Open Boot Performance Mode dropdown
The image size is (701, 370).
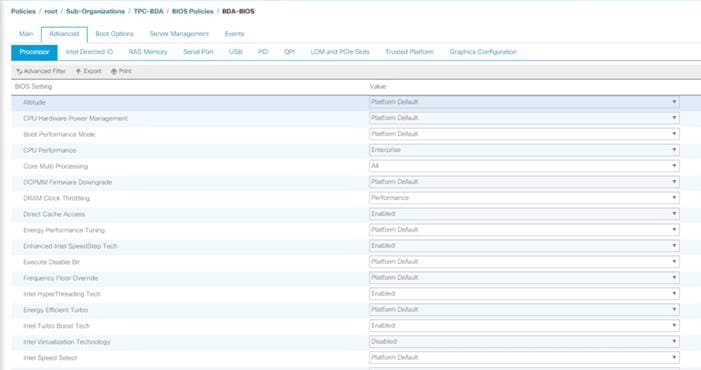tap(524, 134)
